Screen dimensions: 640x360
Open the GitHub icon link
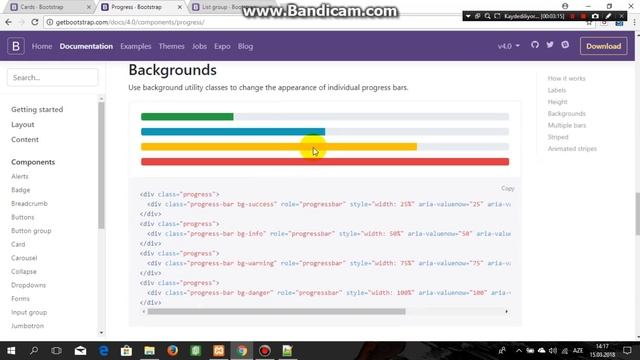(x=535, y=45)
